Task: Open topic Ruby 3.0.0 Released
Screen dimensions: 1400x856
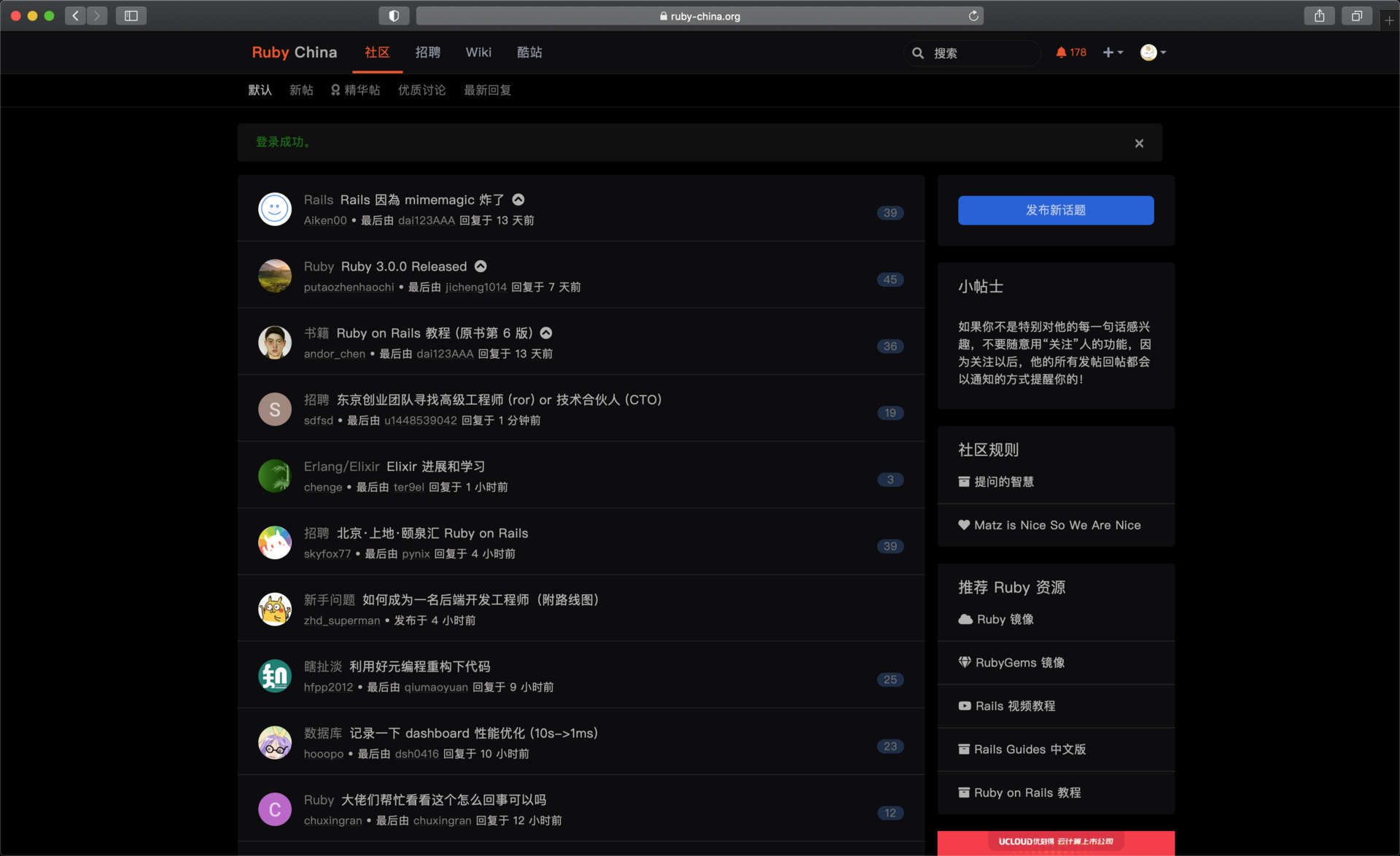Action: [403, 267]
